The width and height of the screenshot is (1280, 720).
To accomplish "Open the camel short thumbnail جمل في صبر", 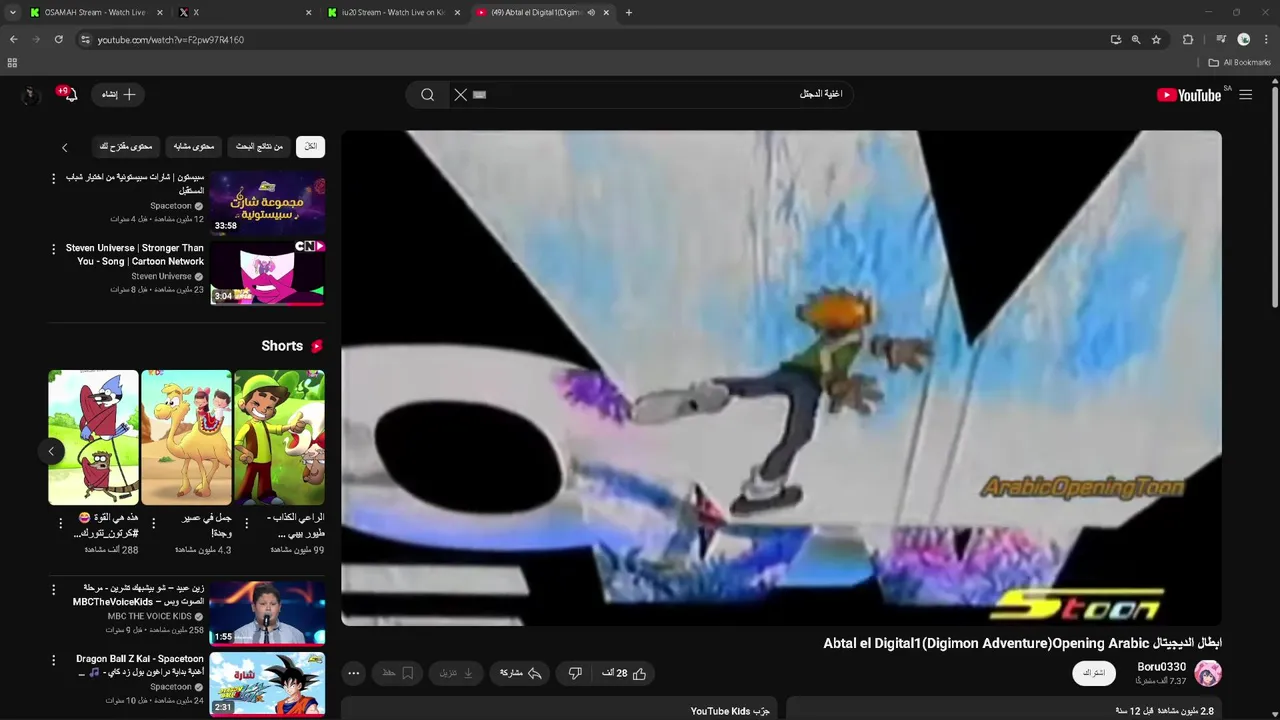I will tap(186, 437).
